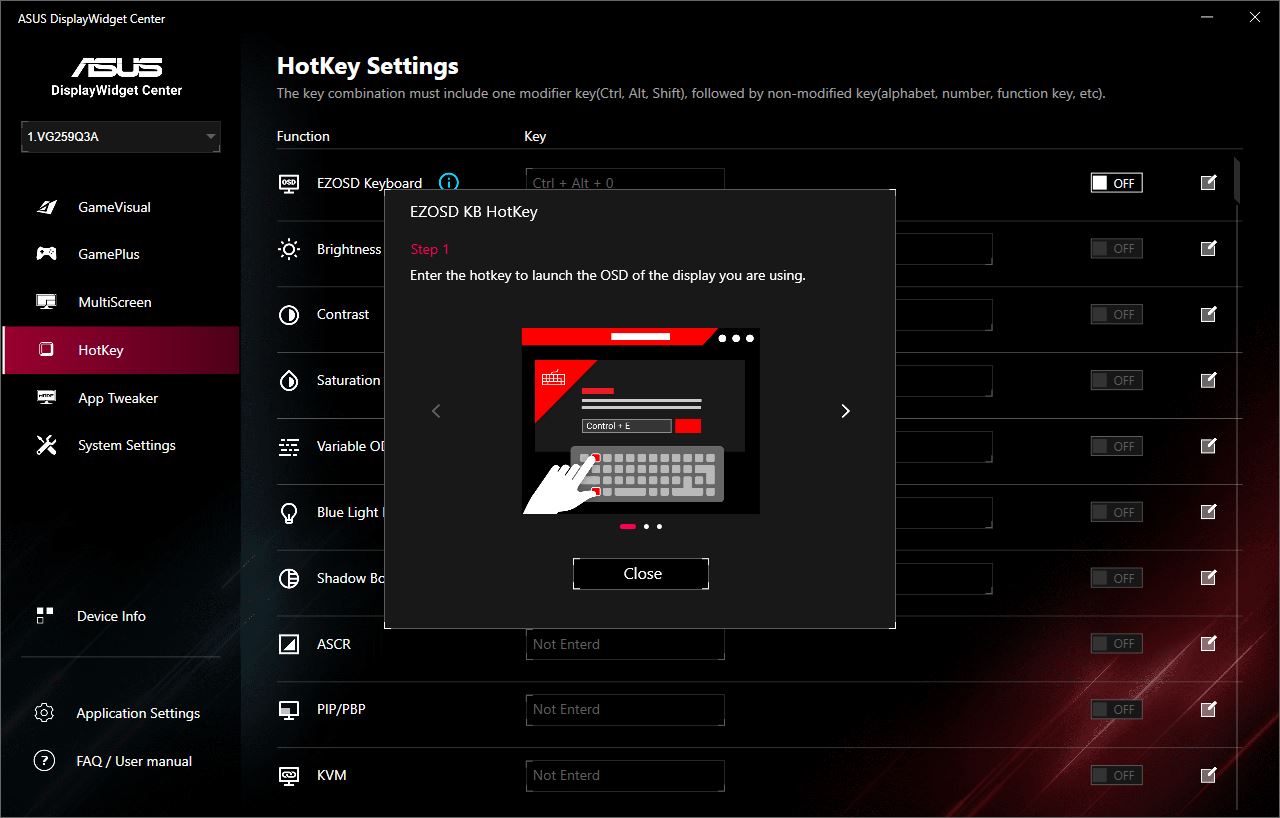This screenshot has height=818, width=1280.
Task: Click the PIP/PBP icon
Action: pyautogui.click(x=289, y=710)
